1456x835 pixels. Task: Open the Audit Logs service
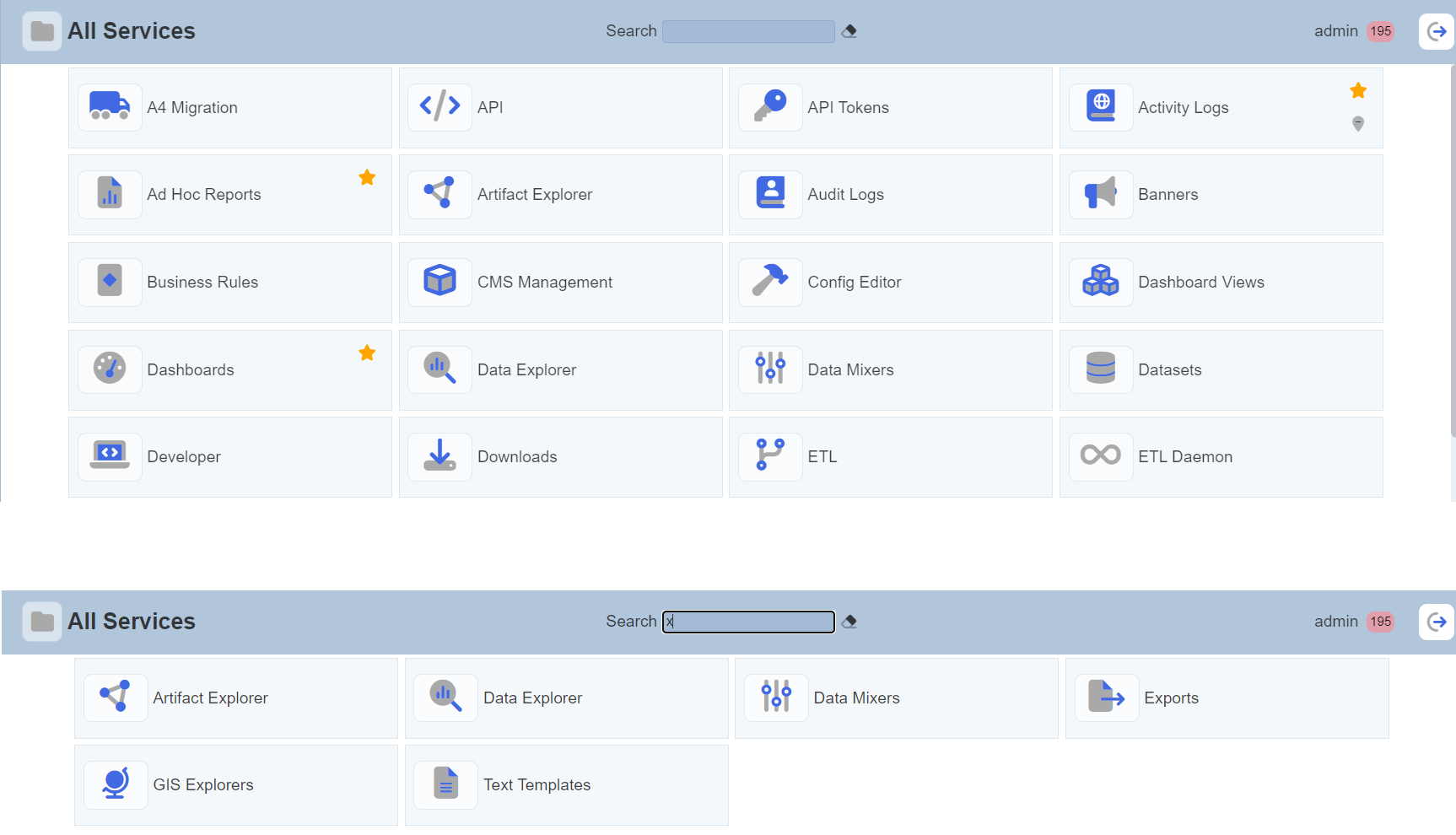pos(845,194)
